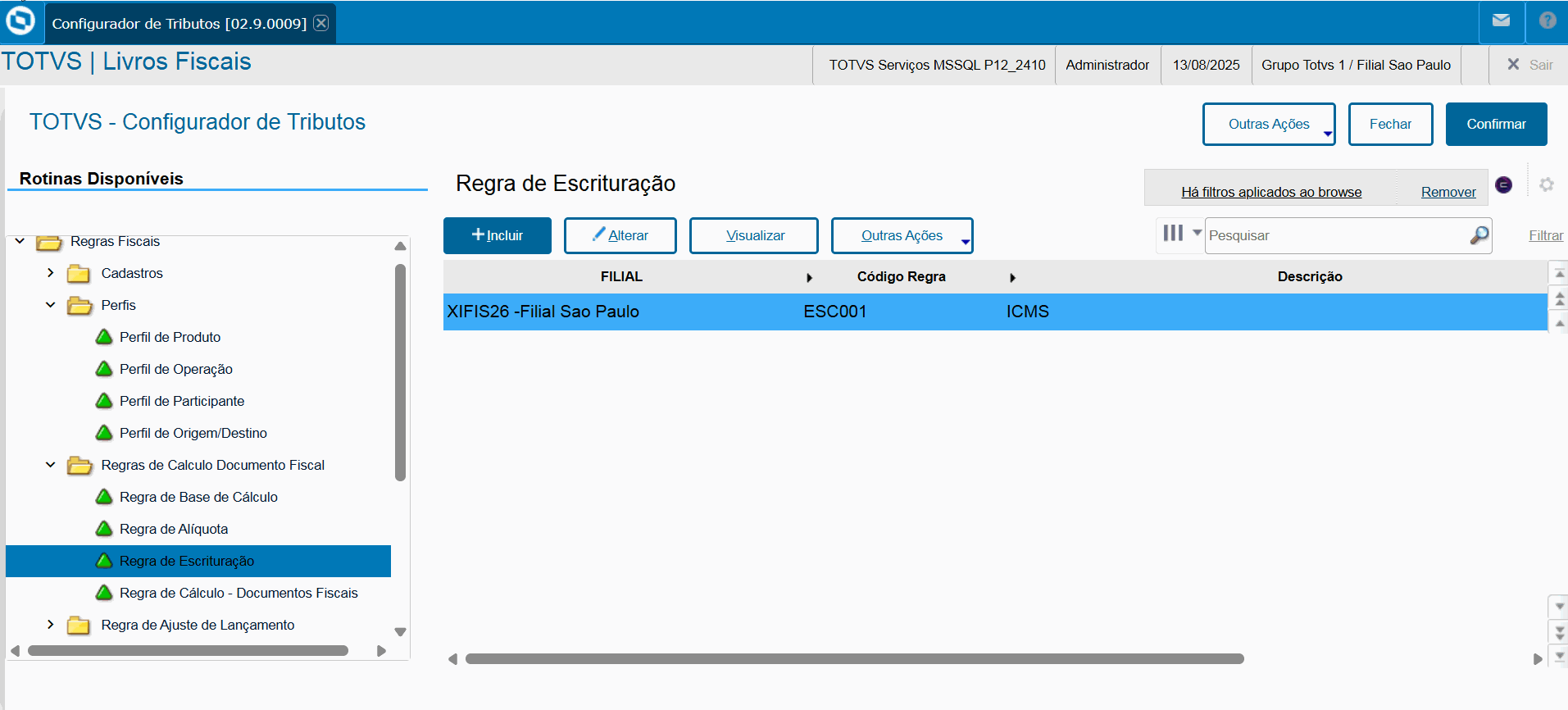Screen dimensions: 1568x710
Task: Click the 13/08/2025 date text
Action: point(1206,65)
